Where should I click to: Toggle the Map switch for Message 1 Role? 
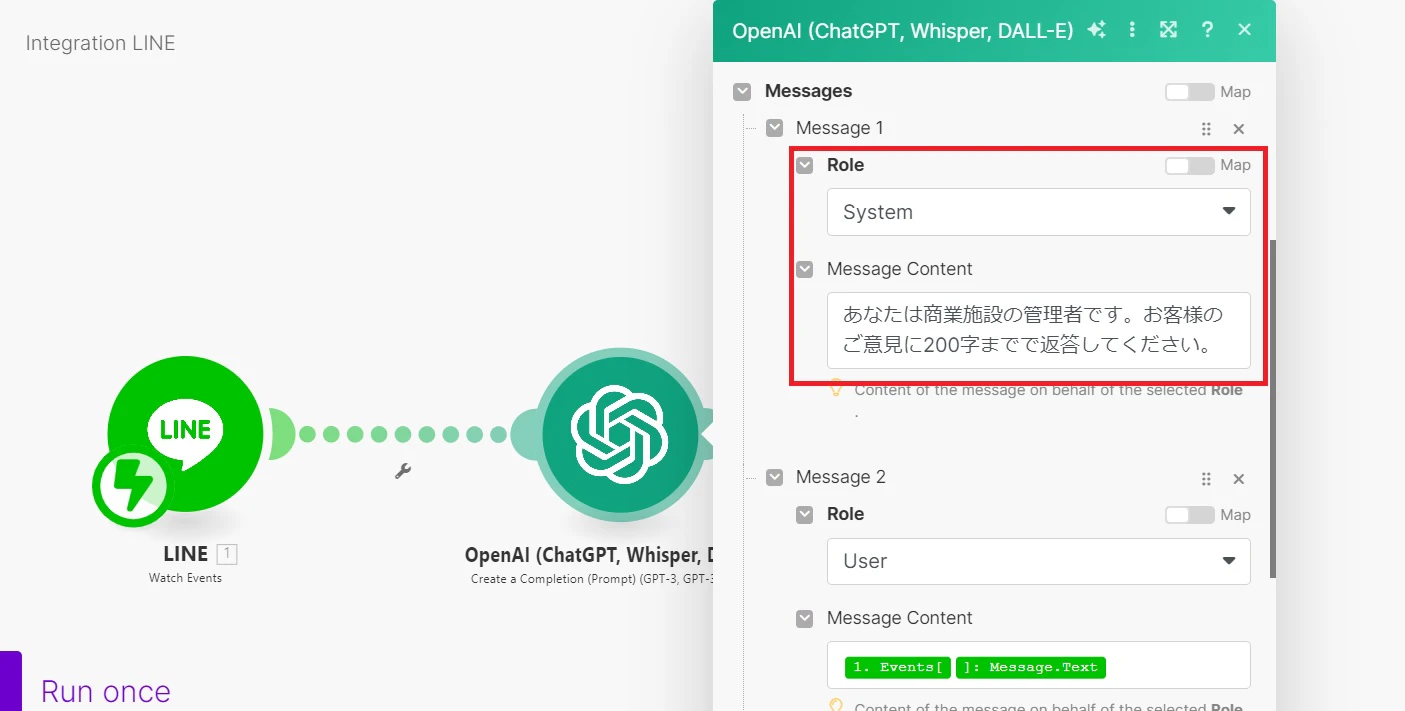[x=1189, y=165]
